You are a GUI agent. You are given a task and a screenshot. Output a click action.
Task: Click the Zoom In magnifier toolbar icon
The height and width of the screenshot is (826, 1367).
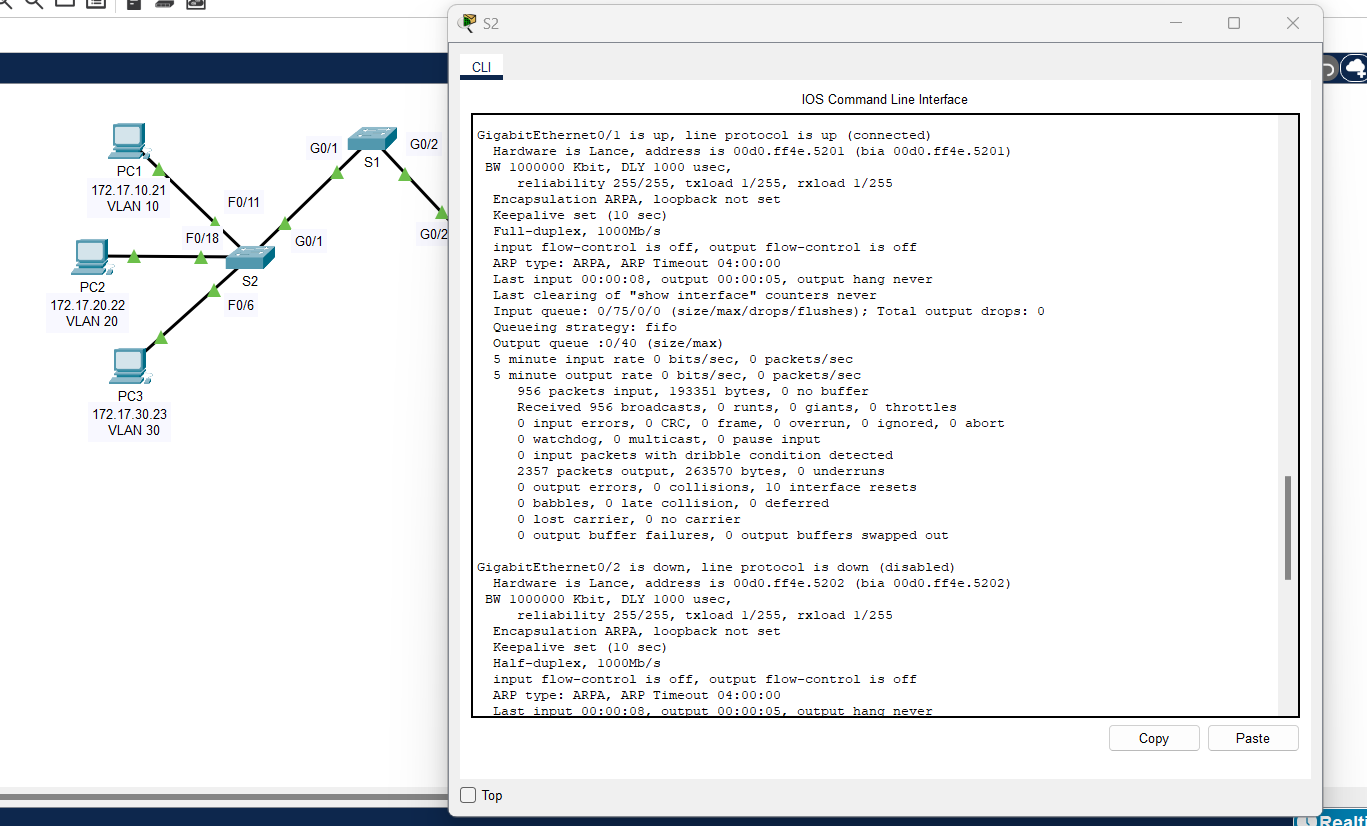[x=5, y=4]
